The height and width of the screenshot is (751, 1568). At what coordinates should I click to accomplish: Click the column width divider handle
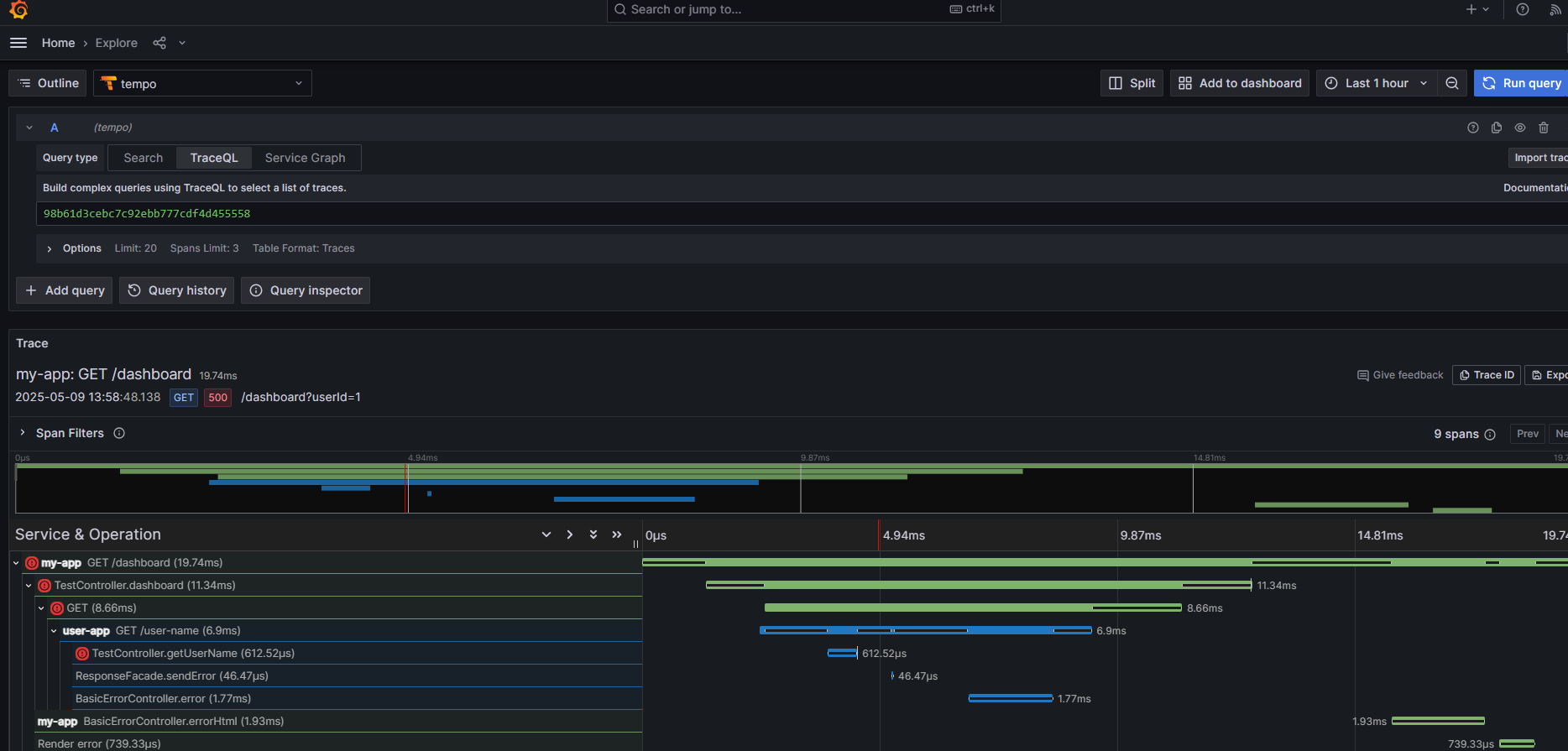click(636, 543)
